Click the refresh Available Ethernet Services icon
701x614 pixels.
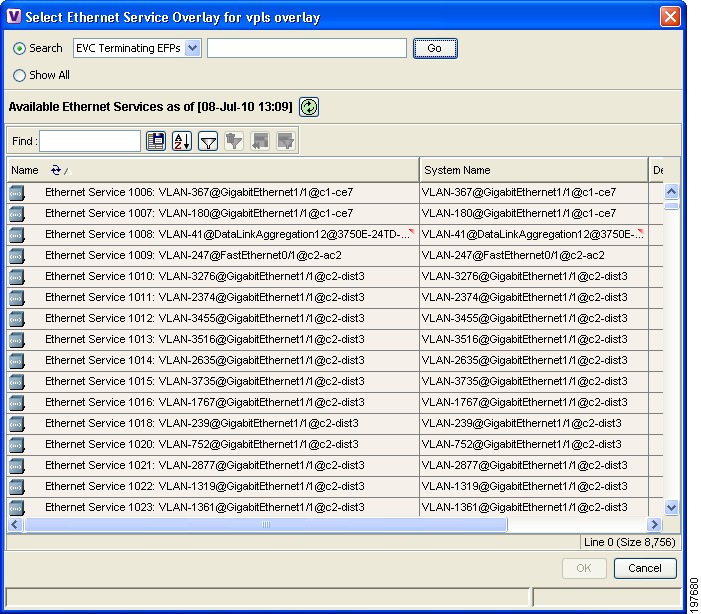click(x=309, y=107)
